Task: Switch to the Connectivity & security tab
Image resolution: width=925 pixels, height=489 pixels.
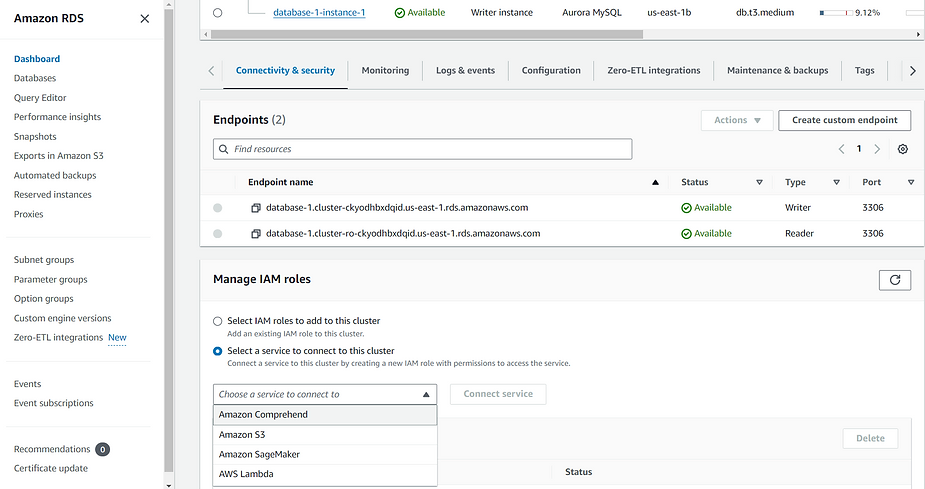Action: (286, 70)
